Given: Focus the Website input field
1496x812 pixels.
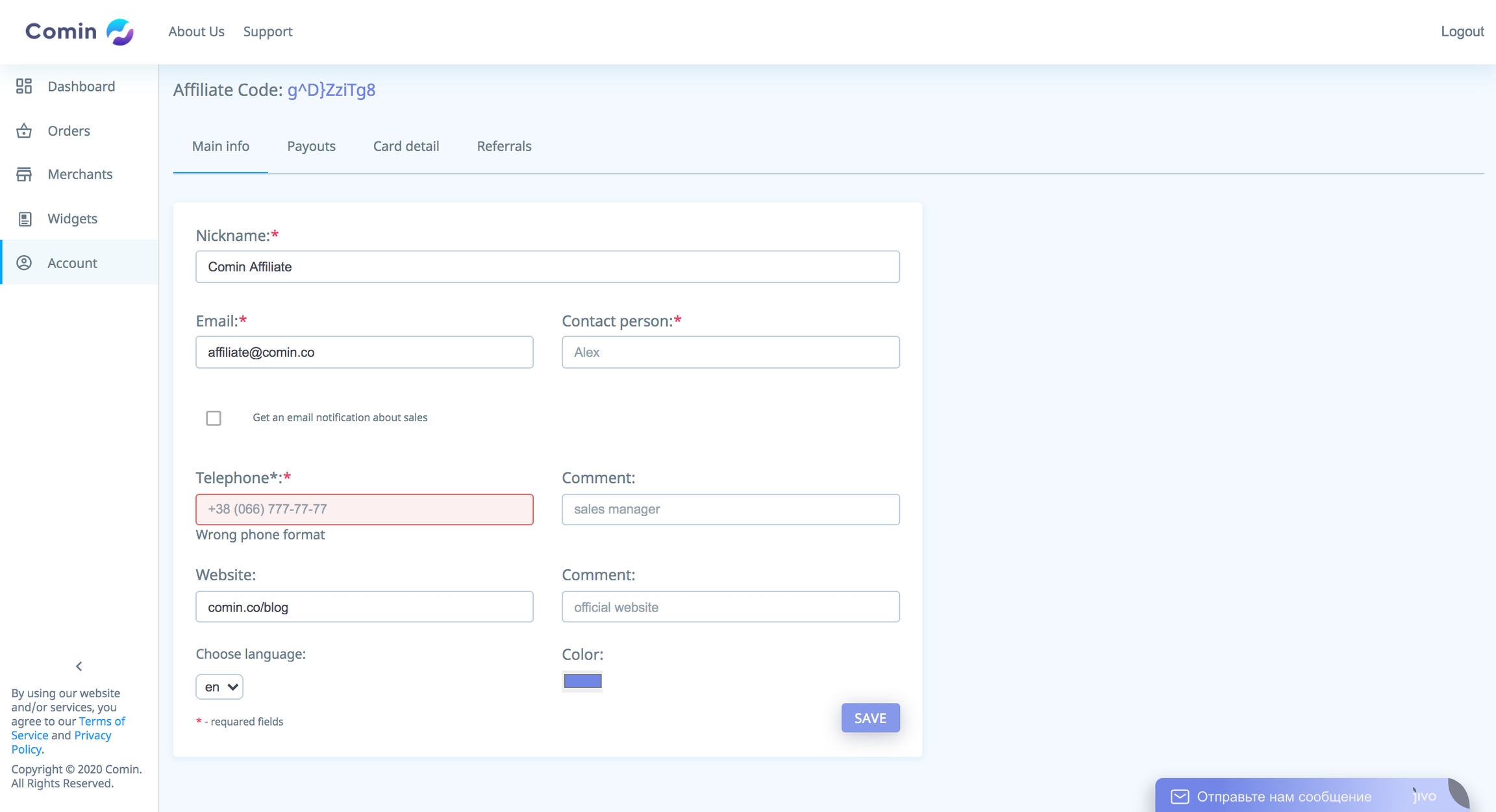Looking at the screenshot, I should point(364,607).
